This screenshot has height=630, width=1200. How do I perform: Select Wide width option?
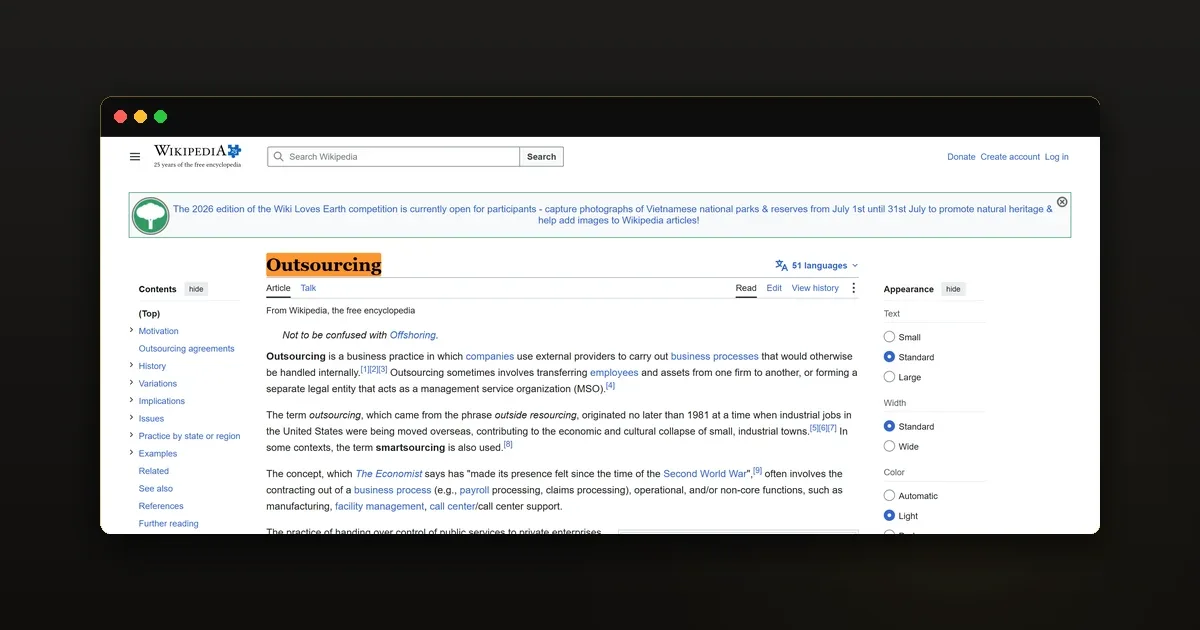coord(889,446)
